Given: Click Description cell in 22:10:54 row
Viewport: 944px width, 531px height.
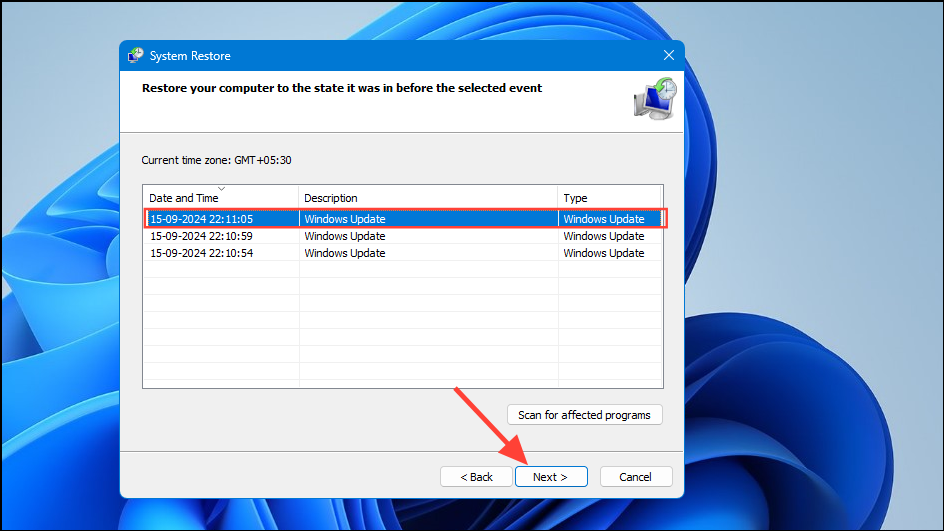Looking at the screenshot, I should pos(428,253).
